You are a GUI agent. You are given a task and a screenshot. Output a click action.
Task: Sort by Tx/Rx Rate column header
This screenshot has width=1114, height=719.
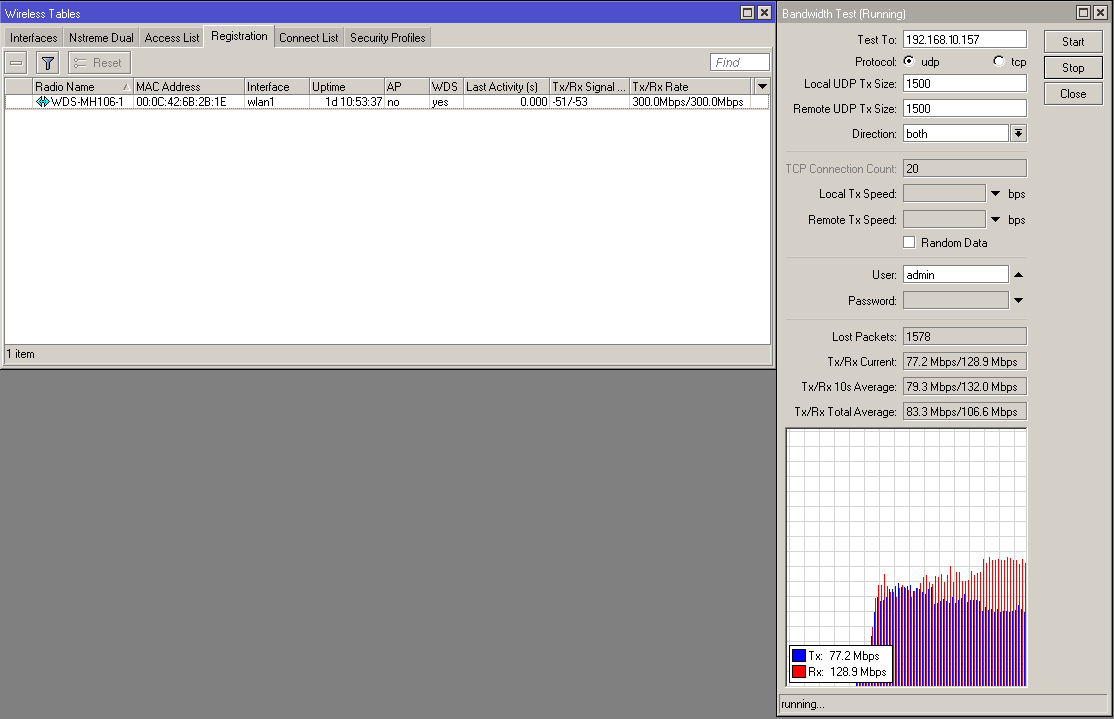tap(691, 87)
